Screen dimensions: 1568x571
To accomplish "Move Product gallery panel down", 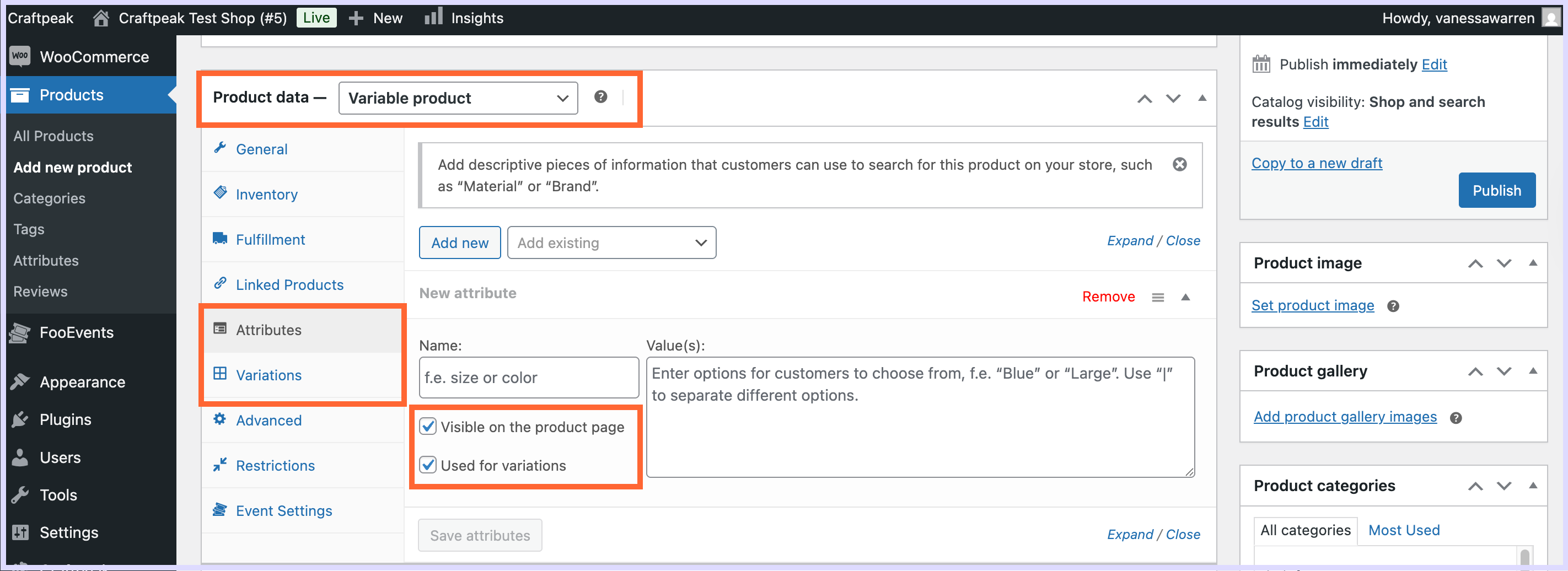I will pyautogui.click(x=1504, y=371).
